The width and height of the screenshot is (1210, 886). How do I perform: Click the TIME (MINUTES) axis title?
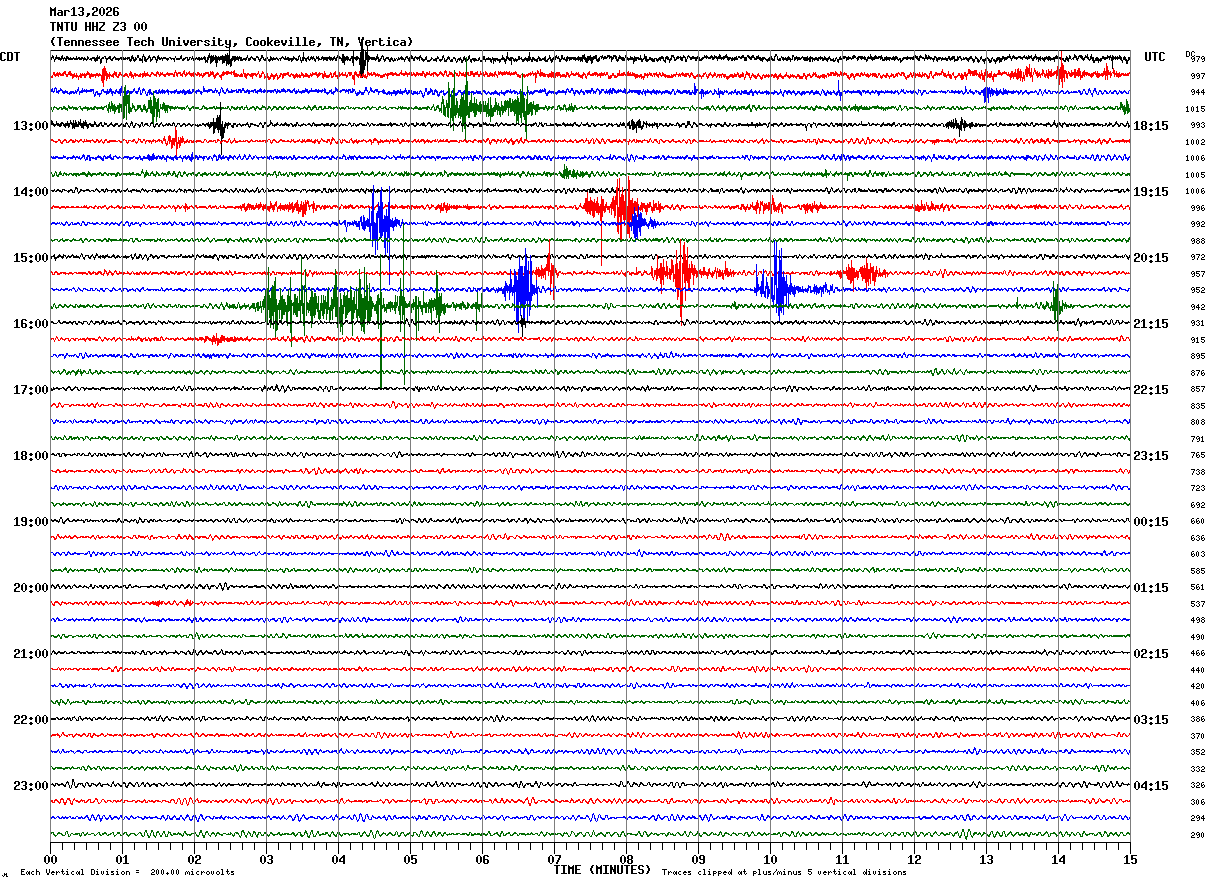pyautogui.click(x=602, y=870)
